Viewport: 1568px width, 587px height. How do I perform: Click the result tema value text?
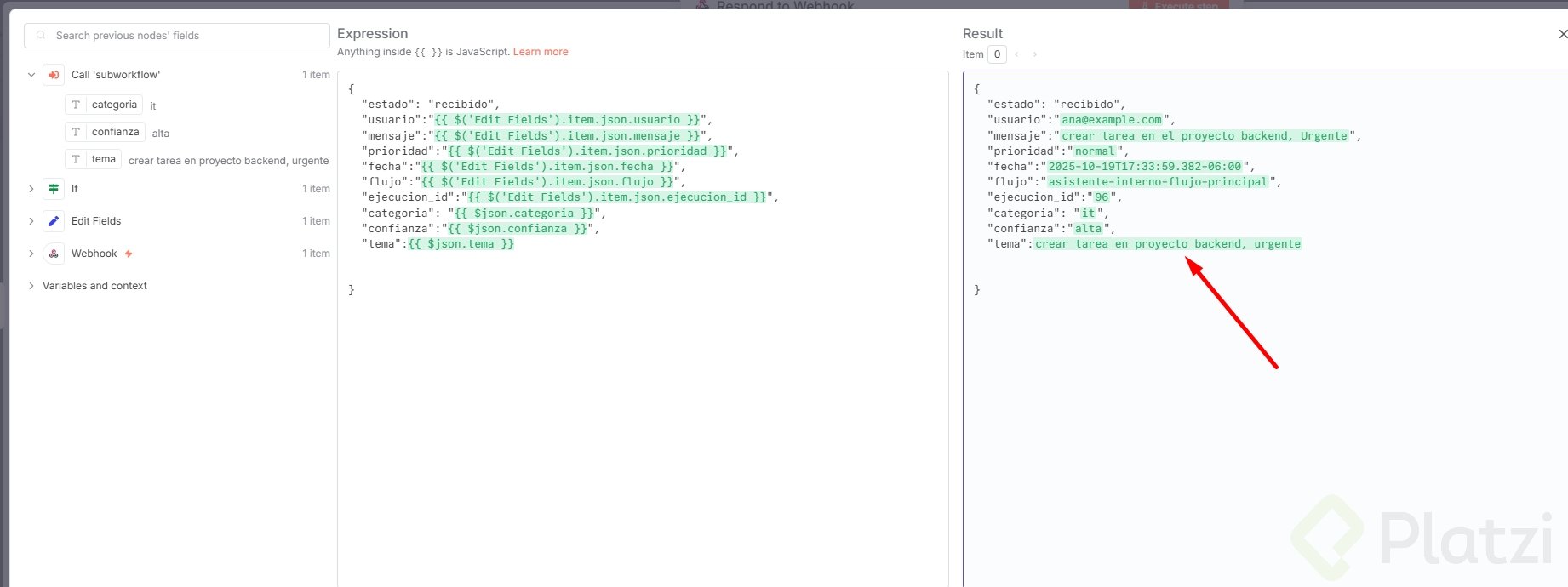click(x=1168, y=244)
